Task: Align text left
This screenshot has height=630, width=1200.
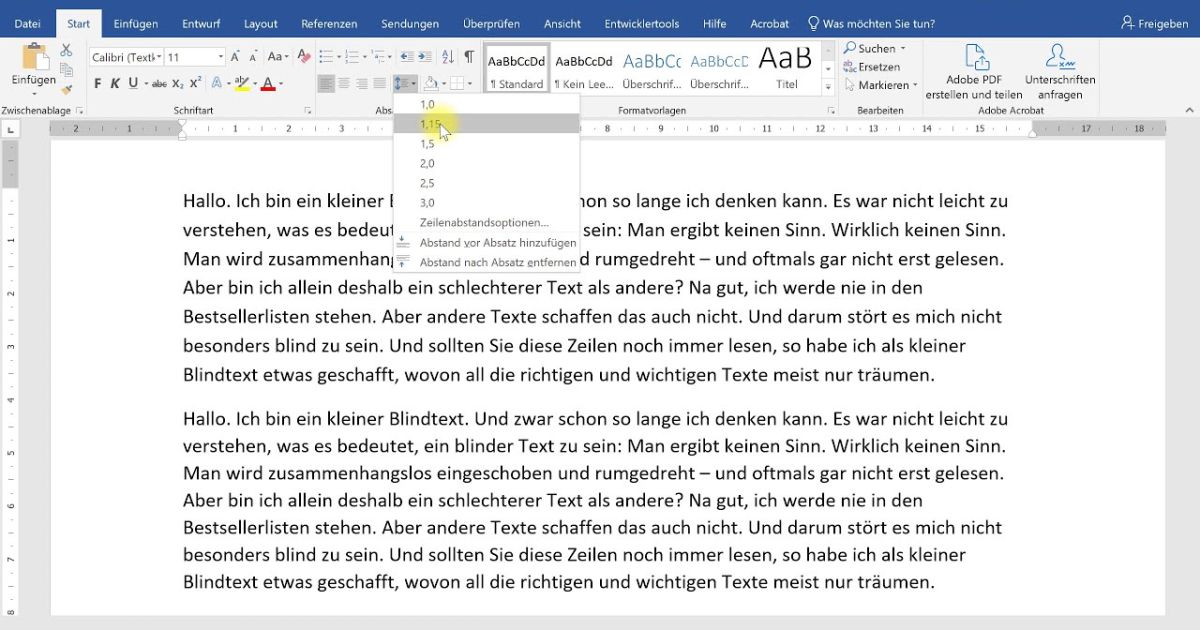Action: click(x=326, y=84)
